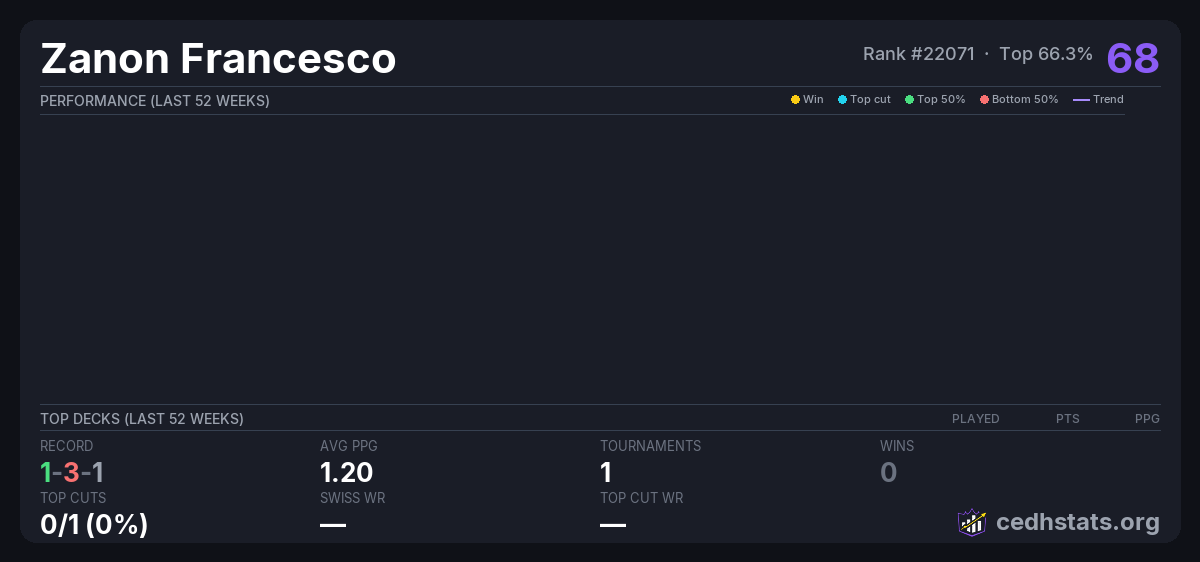Click the green Top 50% legend dot

909,100
